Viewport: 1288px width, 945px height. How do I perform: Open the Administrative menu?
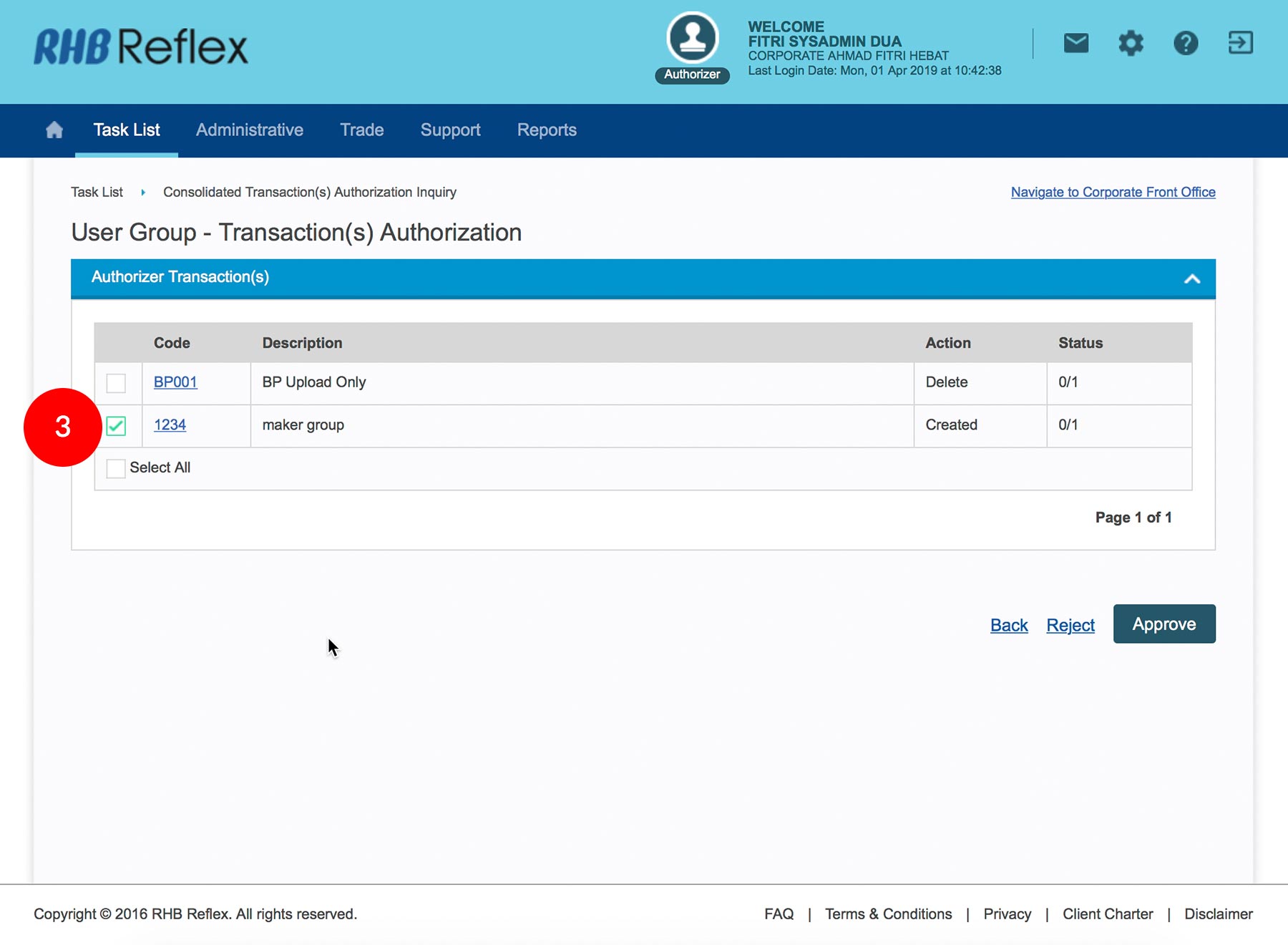[250, 130]
